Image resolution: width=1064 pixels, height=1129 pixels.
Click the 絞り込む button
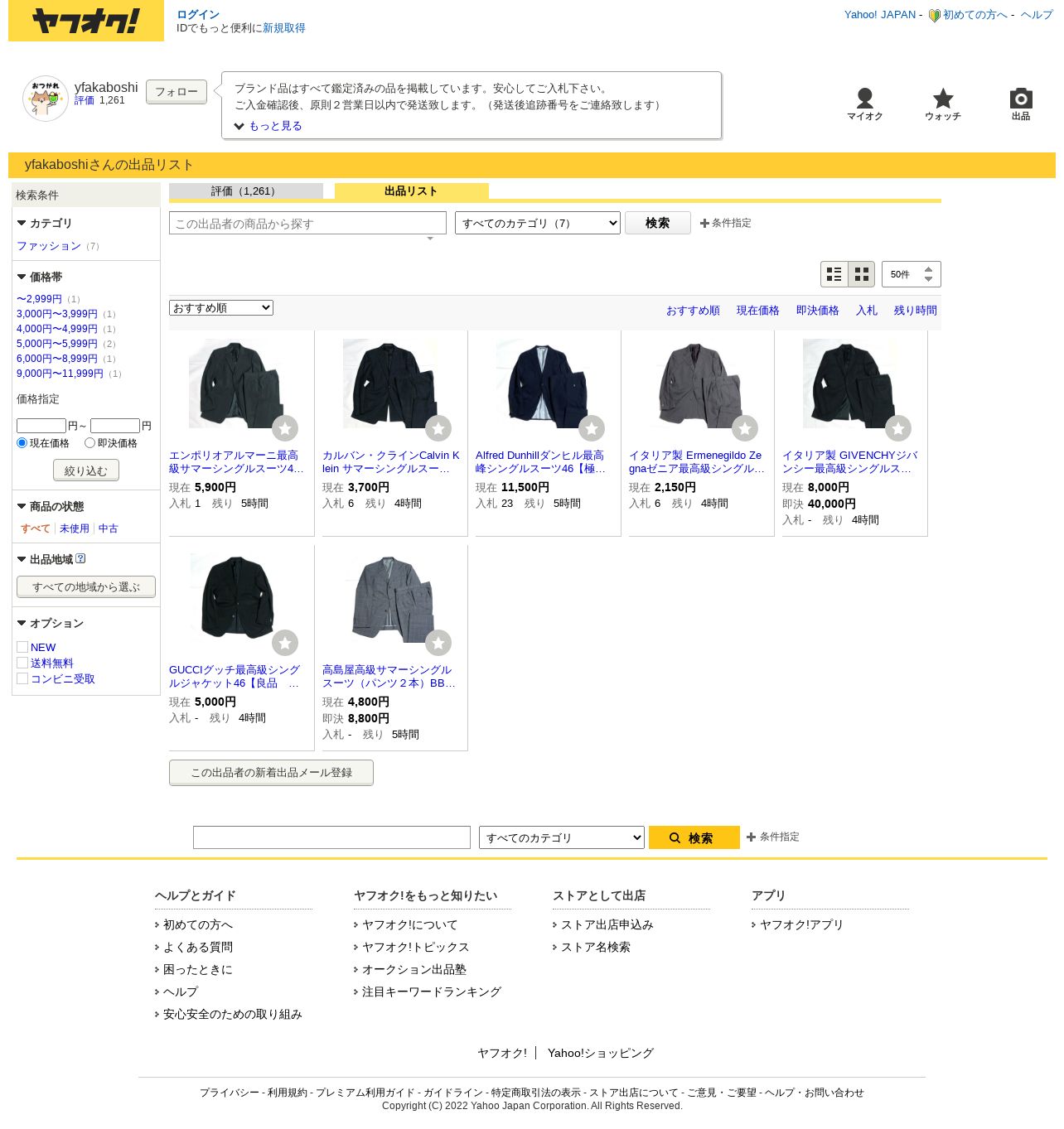point(86,470)
